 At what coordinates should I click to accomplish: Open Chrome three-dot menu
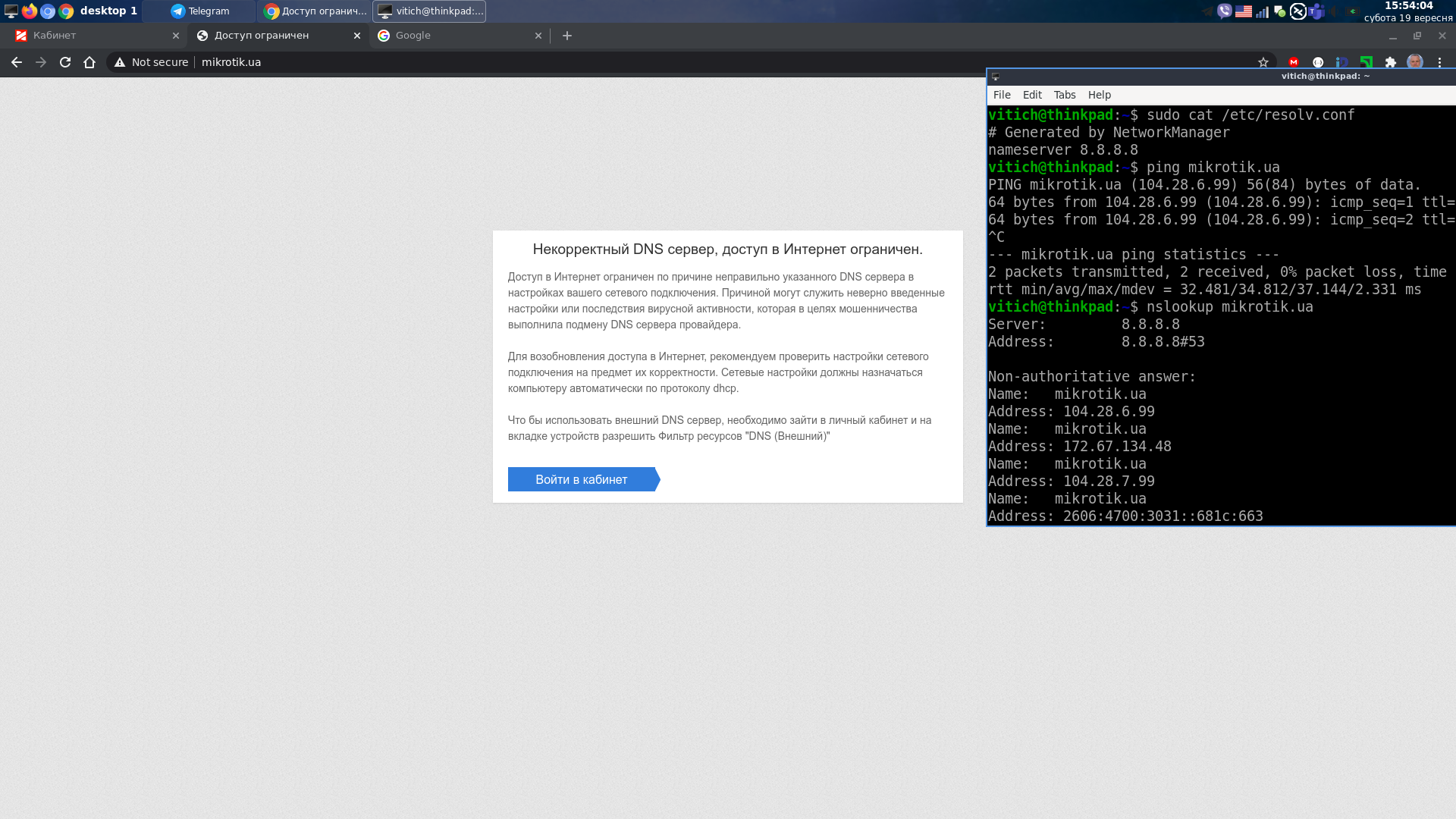[x=1439, y=62]
